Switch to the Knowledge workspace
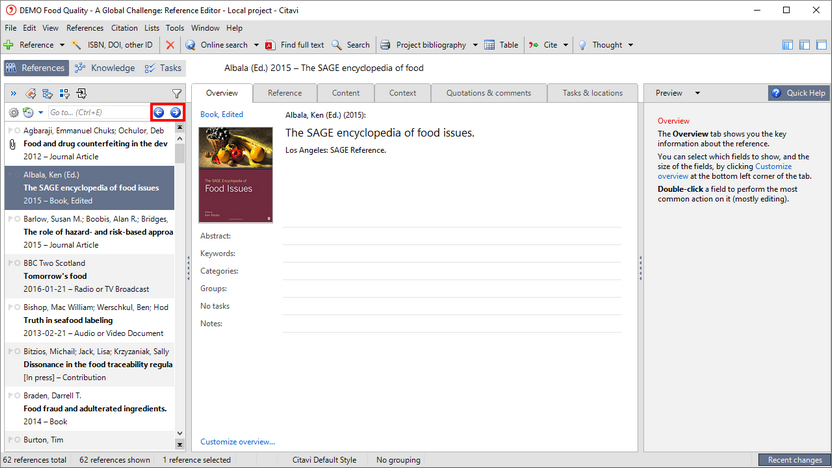This screenshot has height=468, width=832. click(x=105, y=68)
